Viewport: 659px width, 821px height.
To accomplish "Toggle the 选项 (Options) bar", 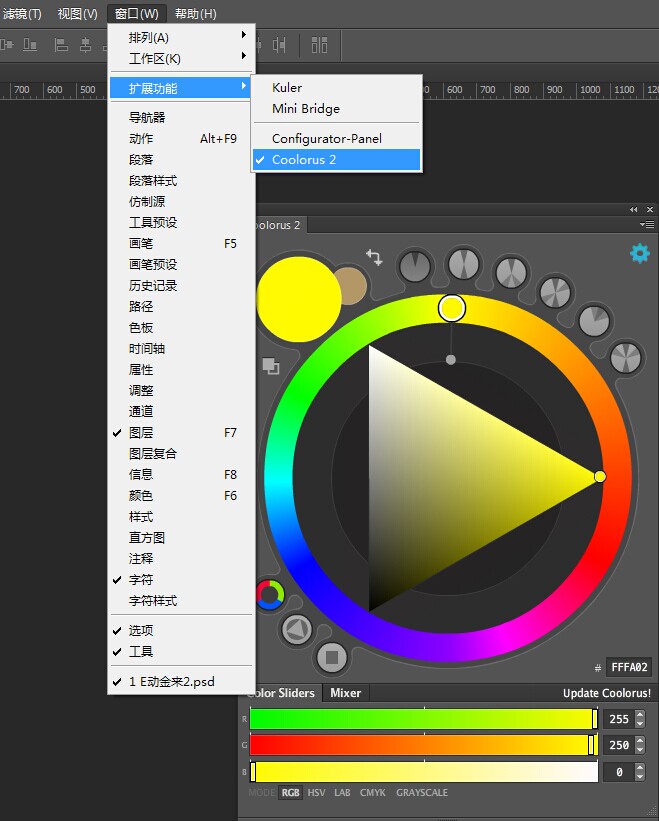I will [x=182, y=630].
